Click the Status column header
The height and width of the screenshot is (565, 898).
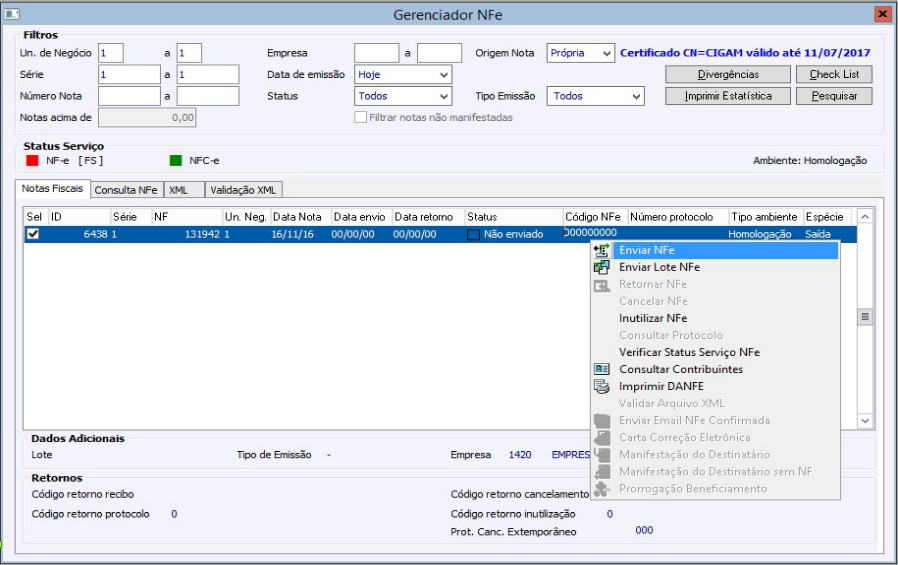coord(514,217)
